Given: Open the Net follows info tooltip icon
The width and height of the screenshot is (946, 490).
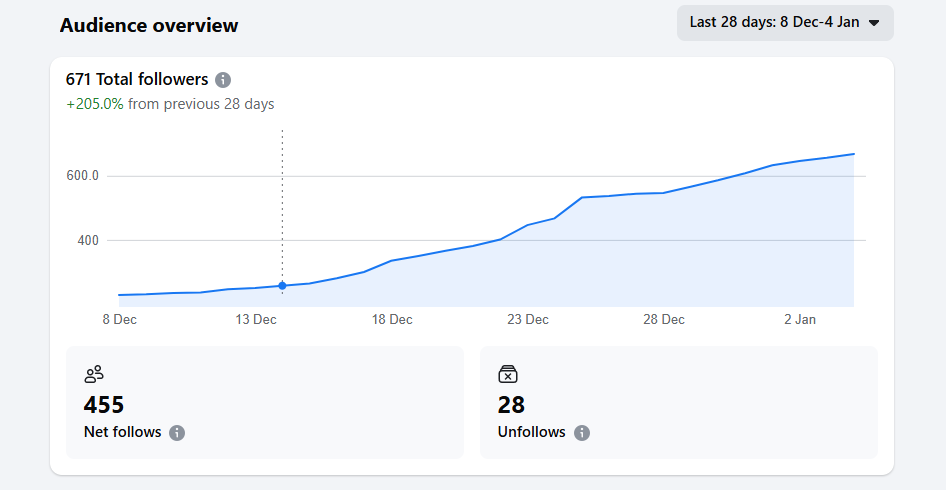Looking at the screenshot, I should [x=177, y=433].
